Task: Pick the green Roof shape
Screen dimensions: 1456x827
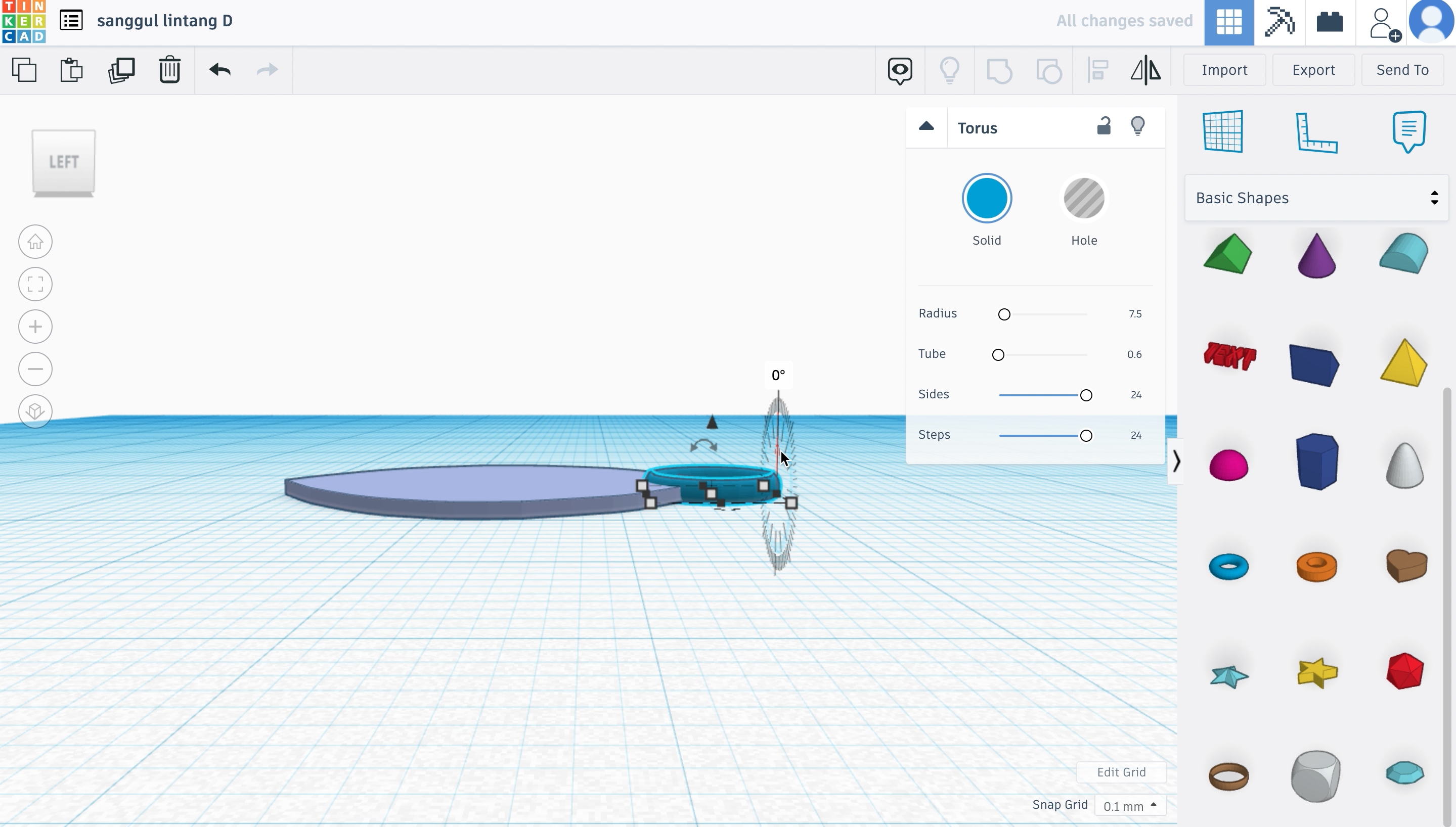Action: [x=1227, y=254]
